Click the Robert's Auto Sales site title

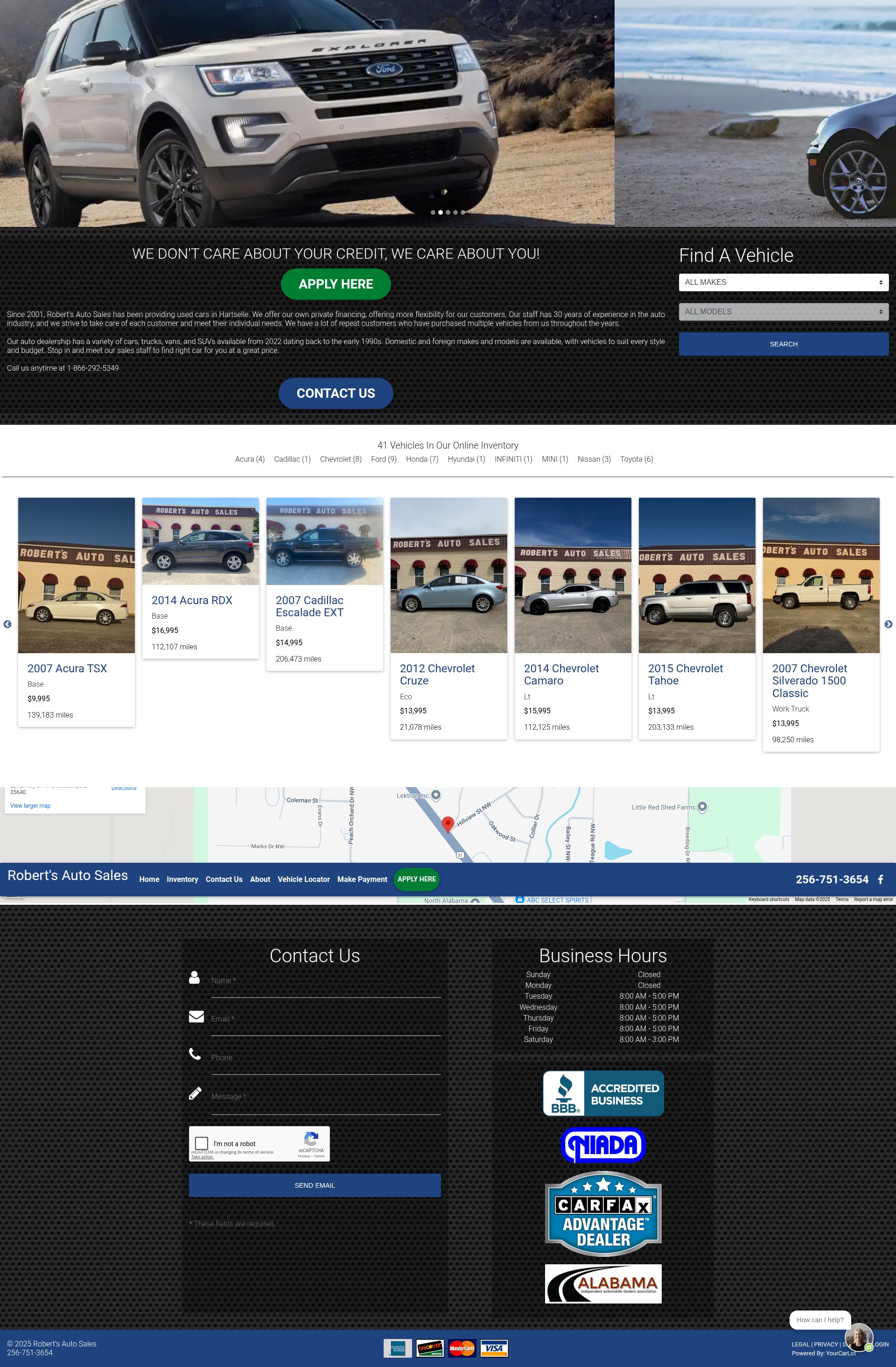click(68, 875)
